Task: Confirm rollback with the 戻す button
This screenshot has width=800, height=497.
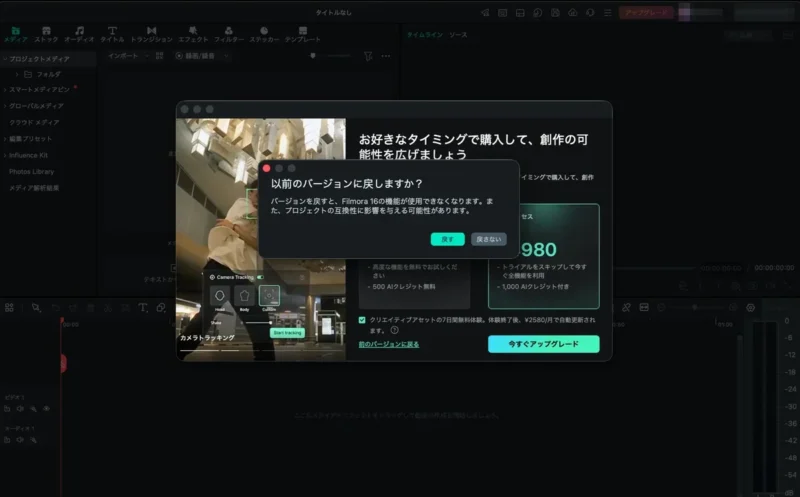Action: [x=447, y=239]
